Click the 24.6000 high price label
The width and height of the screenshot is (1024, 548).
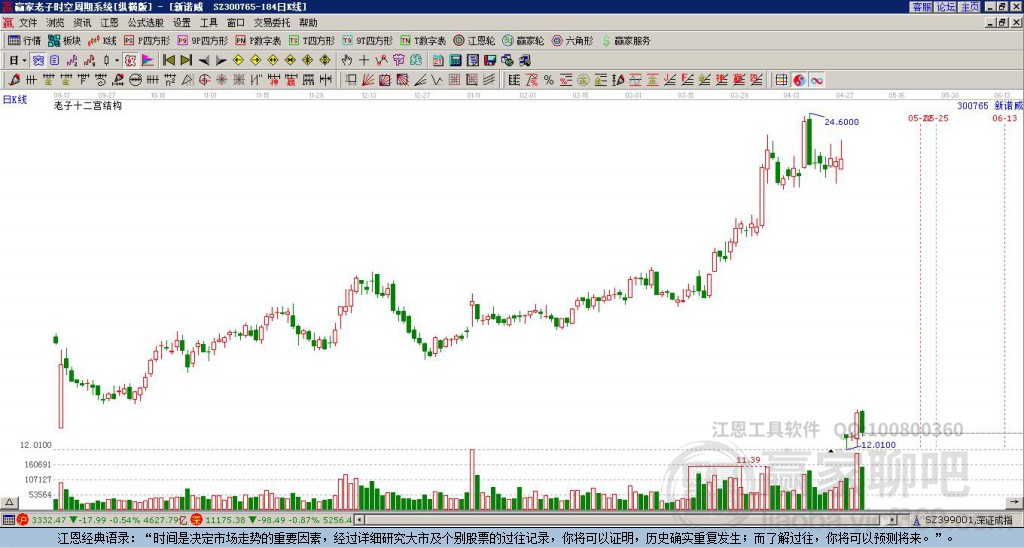[x=842, y=121]
